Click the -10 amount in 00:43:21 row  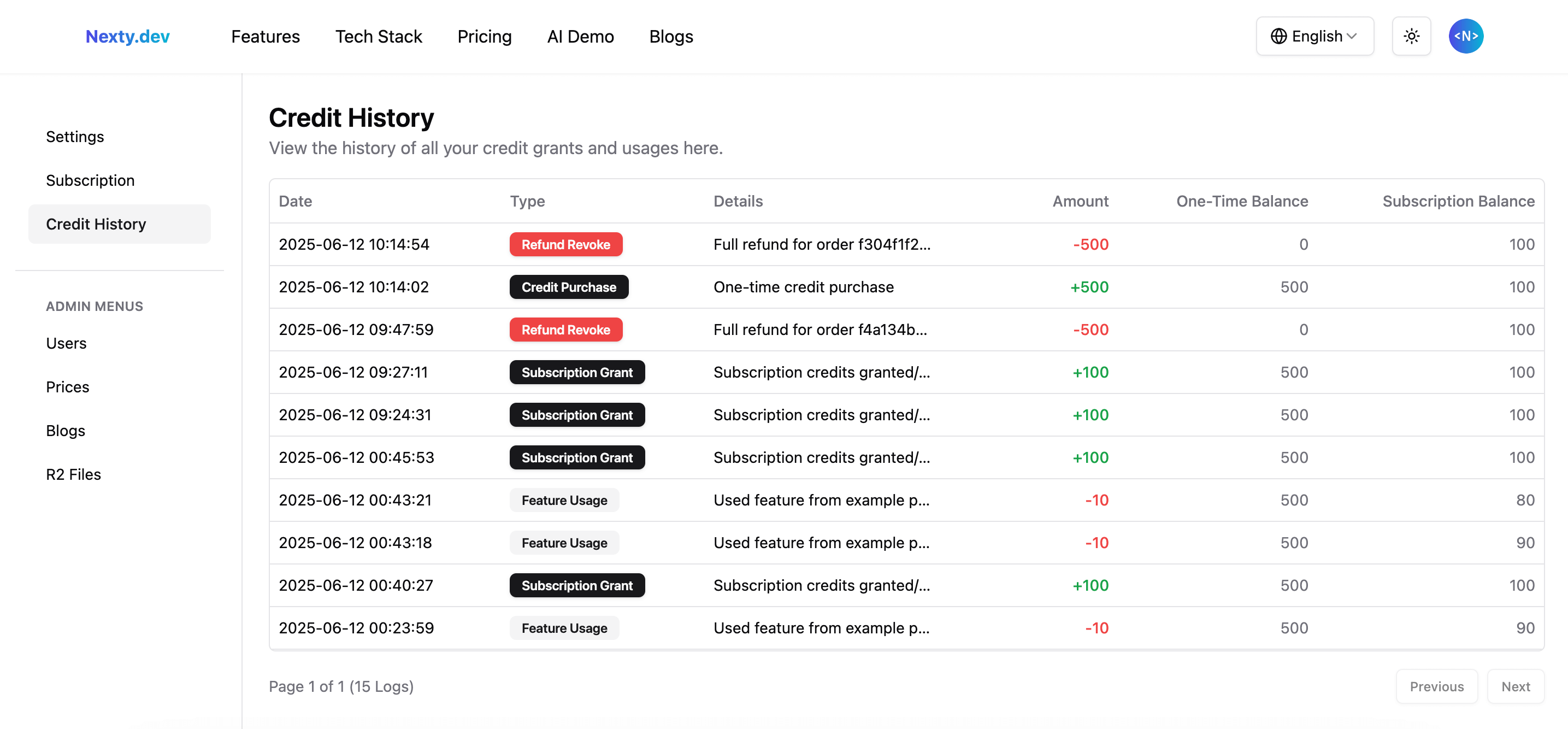[x=1097, y=501]
